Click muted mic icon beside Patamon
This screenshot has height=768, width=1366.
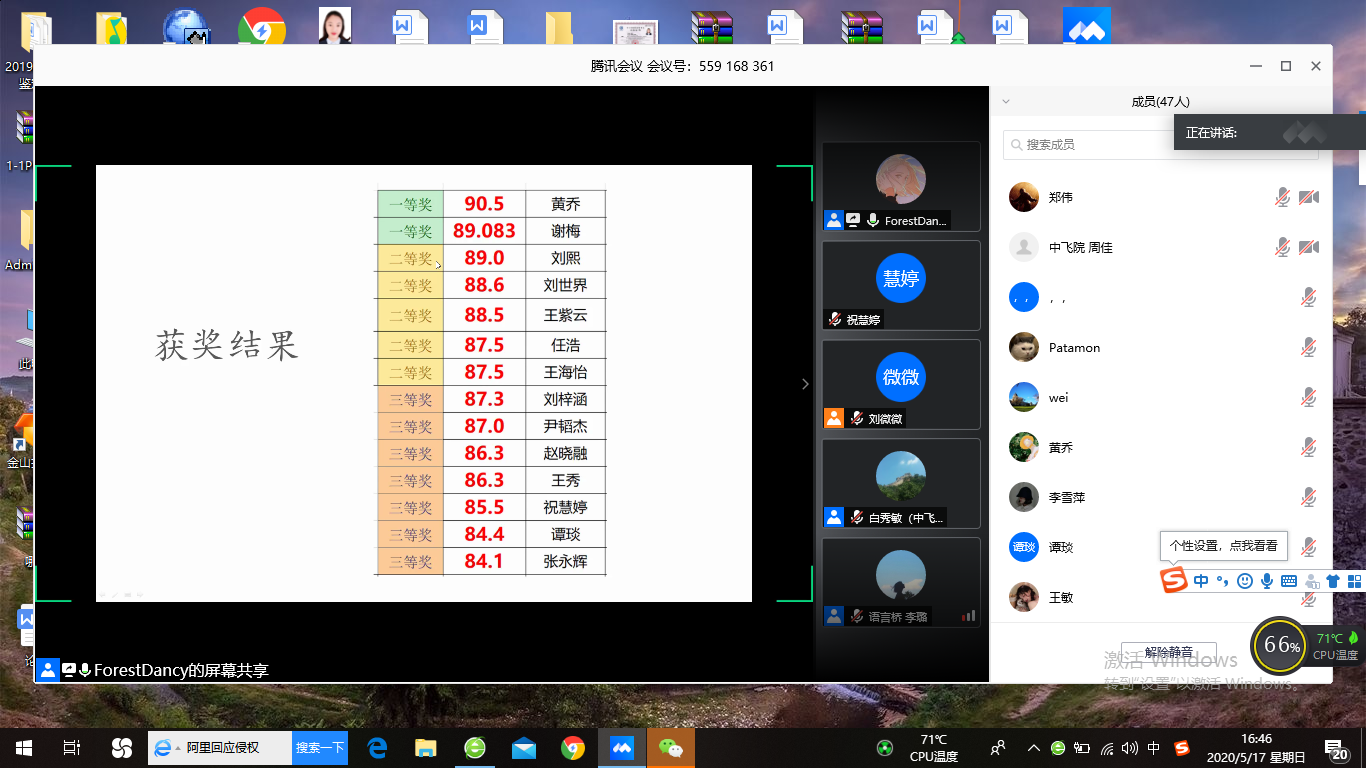[1308, 347]
